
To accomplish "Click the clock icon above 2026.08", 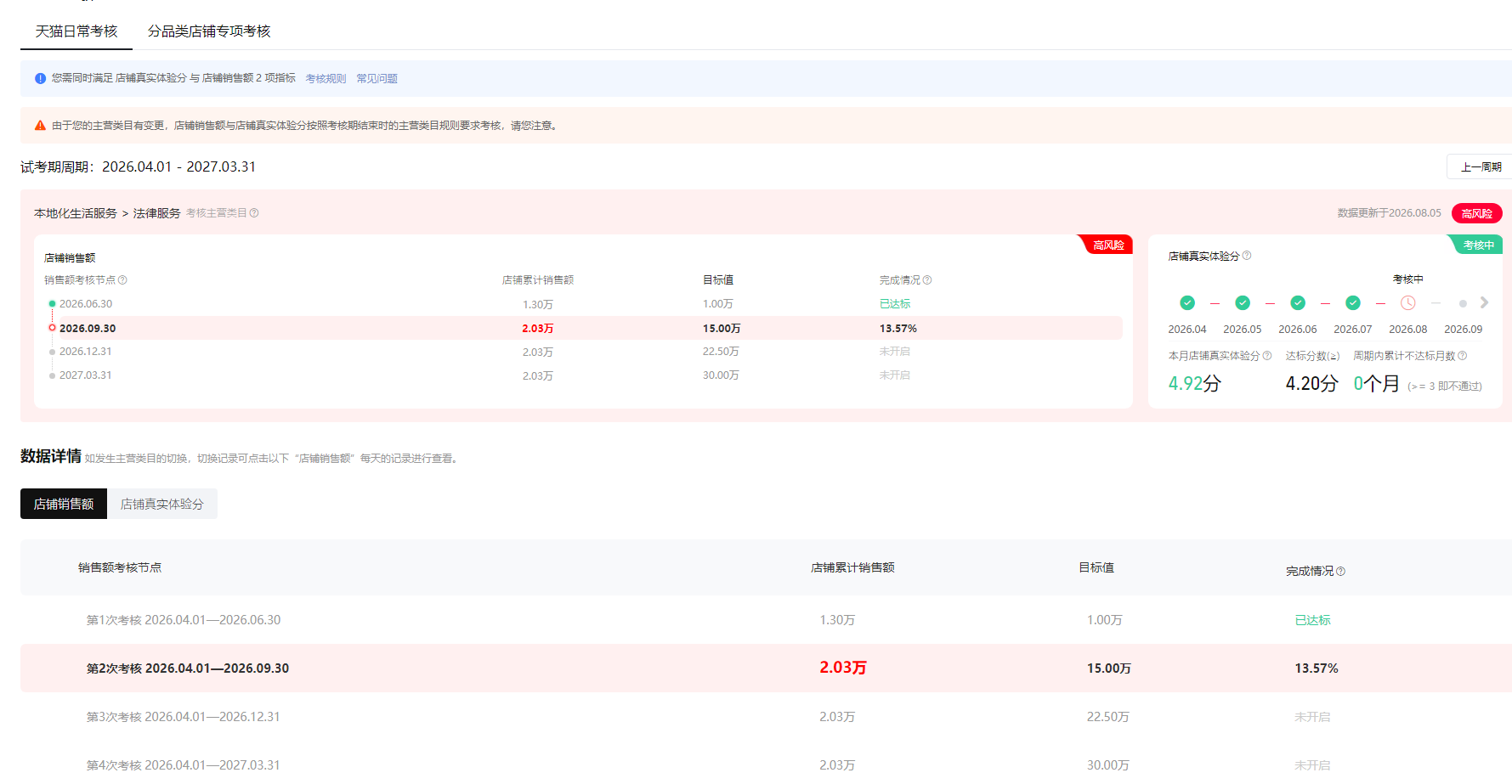I will click(x=1408, y=303).
